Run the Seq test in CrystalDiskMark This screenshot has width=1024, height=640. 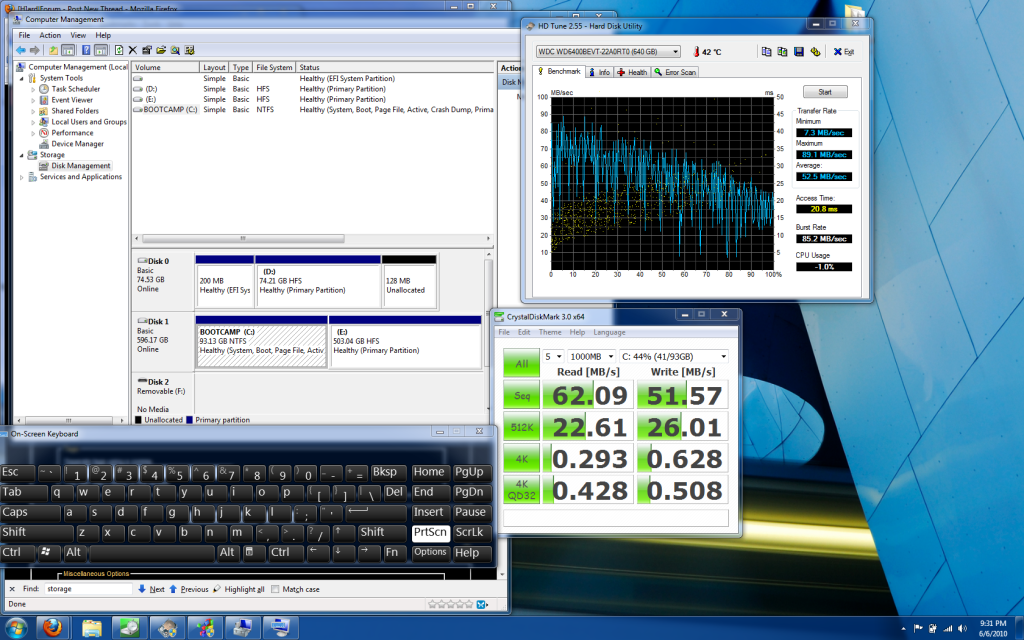521,396
